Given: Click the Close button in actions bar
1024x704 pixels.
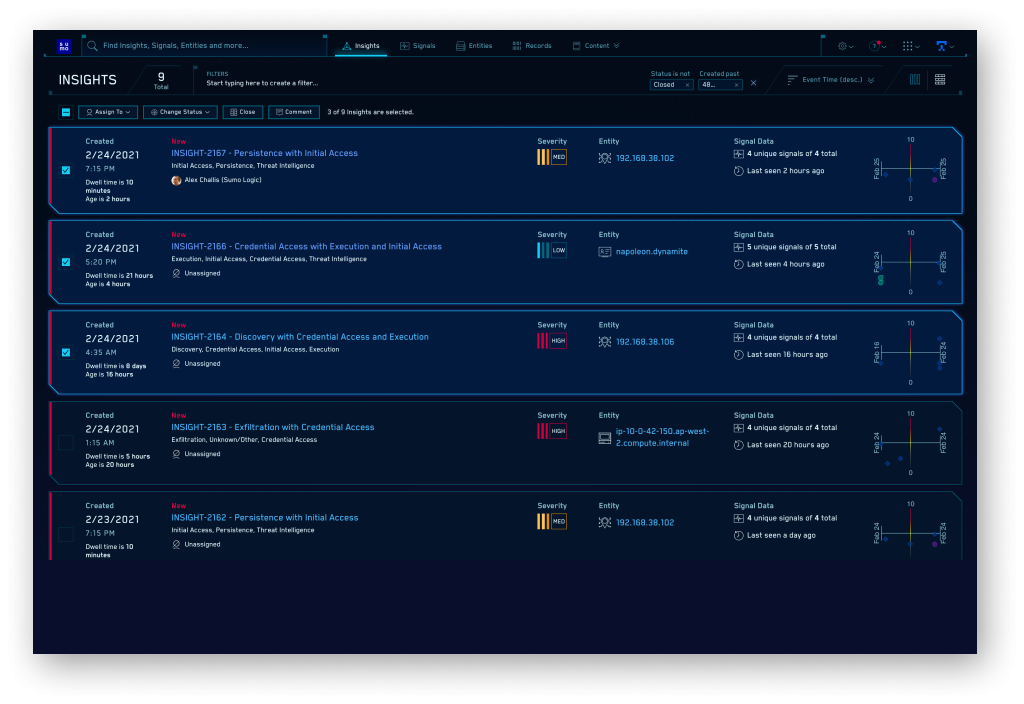Looking at the screenshot, I should pyautogui.click(x=243, y=112).
